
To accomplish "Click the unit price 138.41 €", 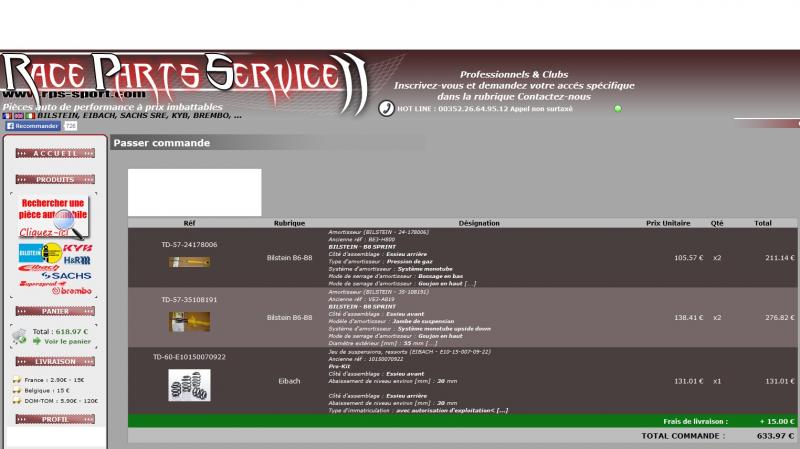I will [688, 318].
